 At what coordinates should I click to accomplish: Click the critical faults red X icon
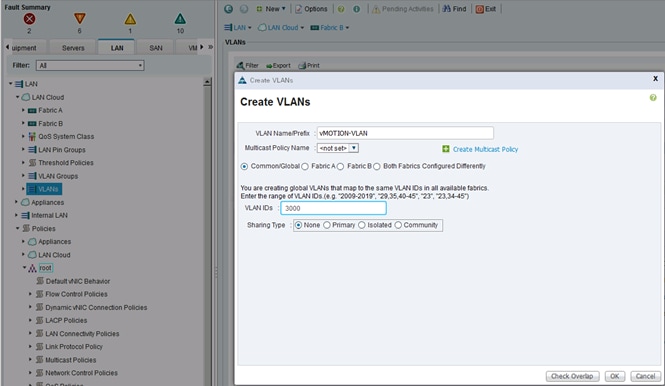[29, 19]
